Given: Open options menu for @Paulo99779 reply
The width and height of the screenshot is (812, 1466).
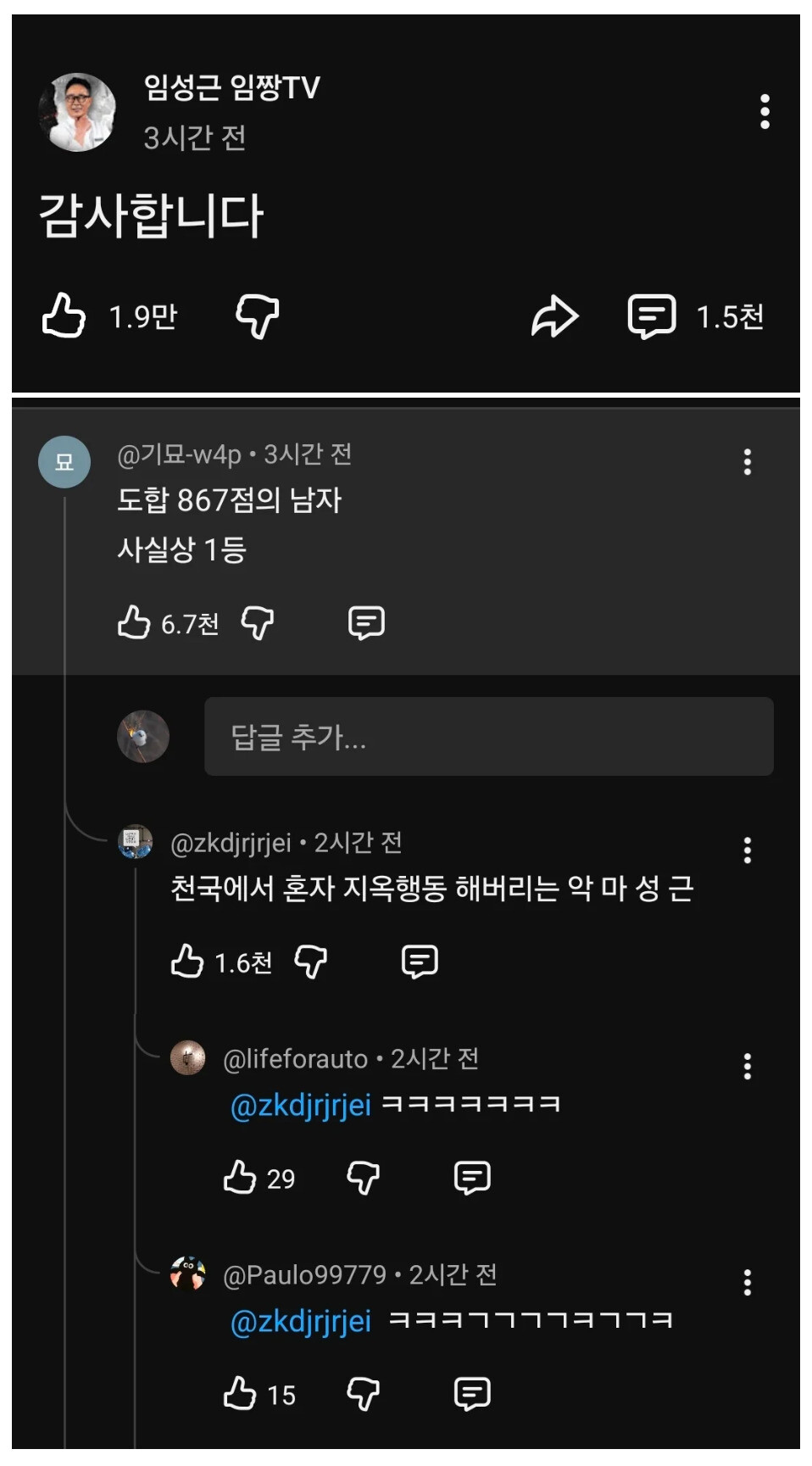Looking at the screenshot, I should [747, 1282].
